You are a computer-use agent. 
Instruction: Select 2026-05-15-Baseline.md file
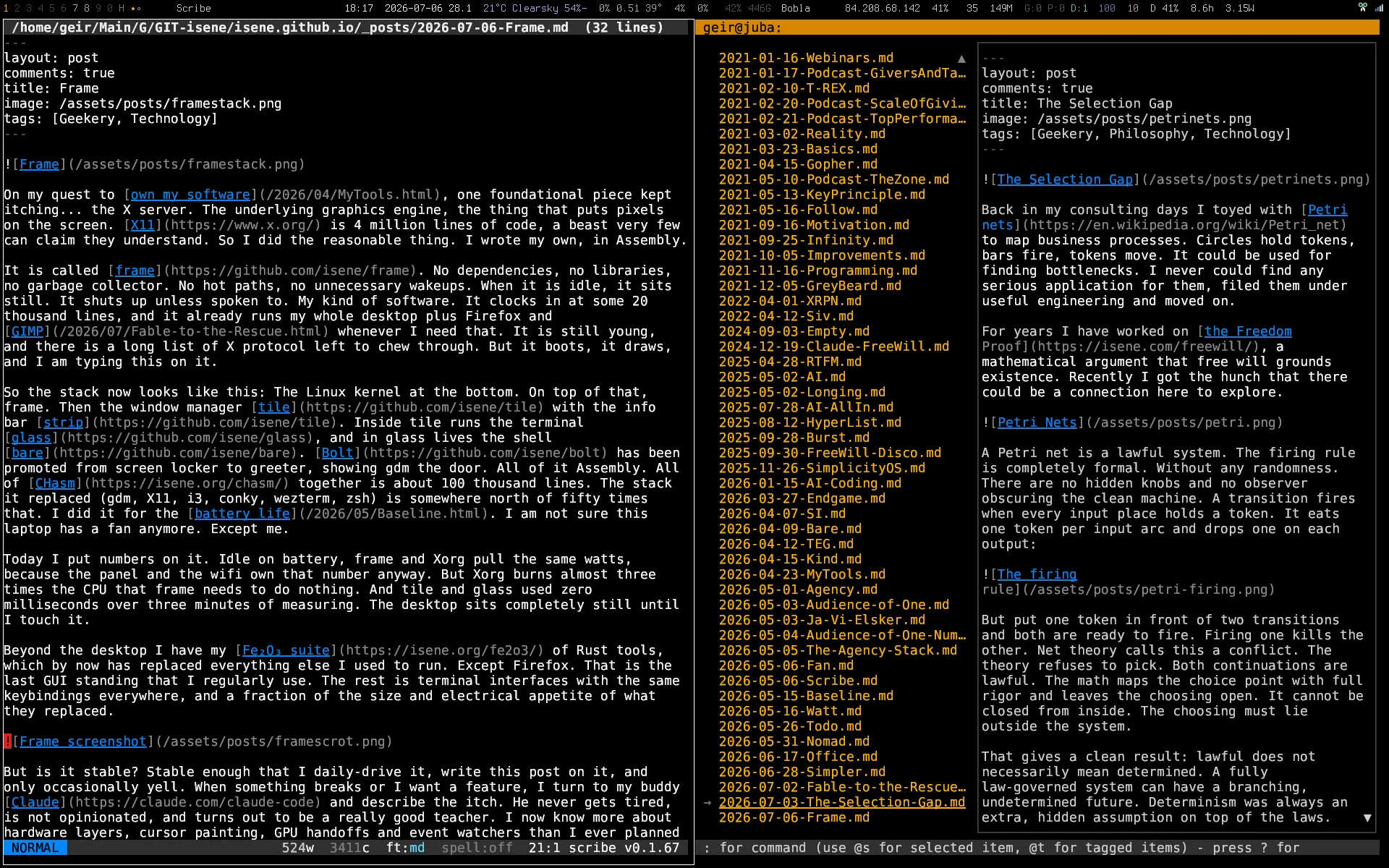[806, 696]
